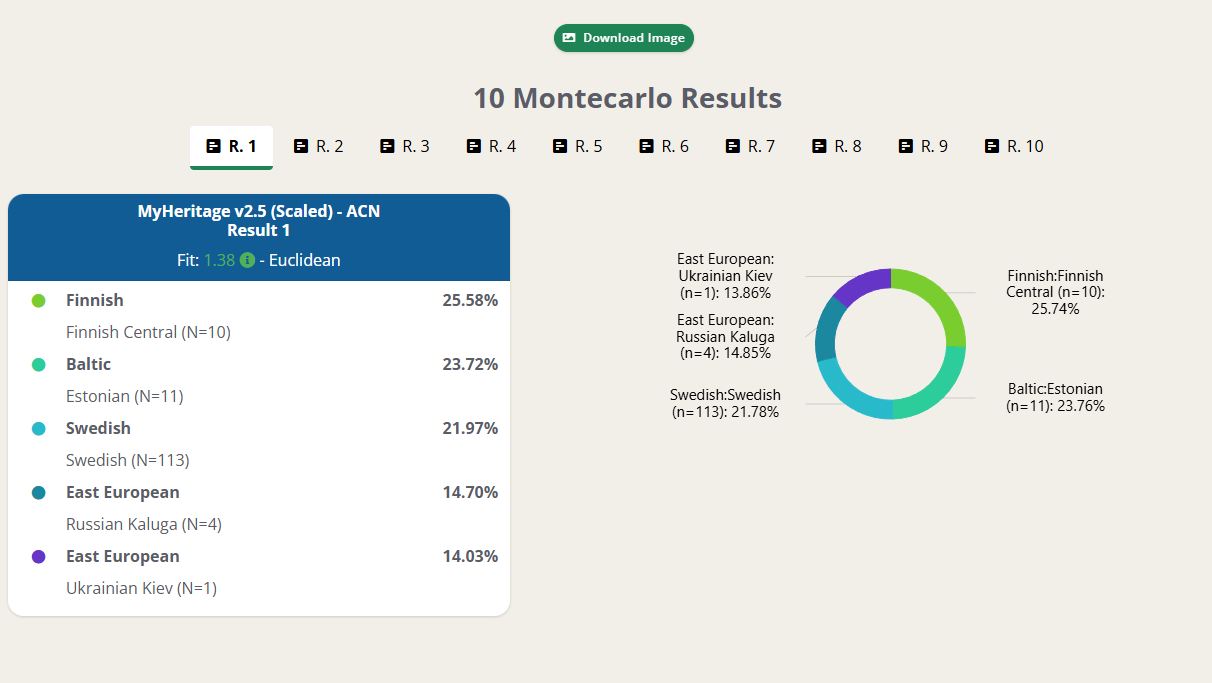
Task: Click the green Finnish color dot
Action: click(x=39, y=300)
